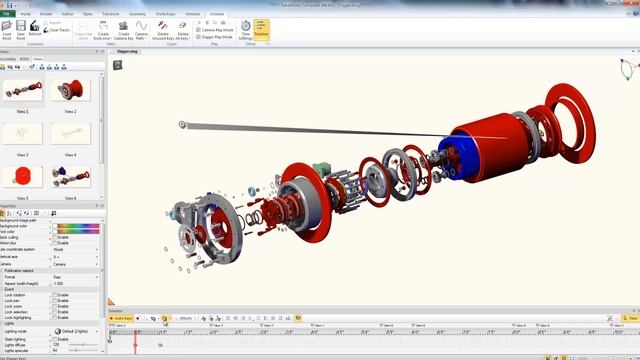Toggle the Auto-Keys button in timeline

click(x=121, y=318)
